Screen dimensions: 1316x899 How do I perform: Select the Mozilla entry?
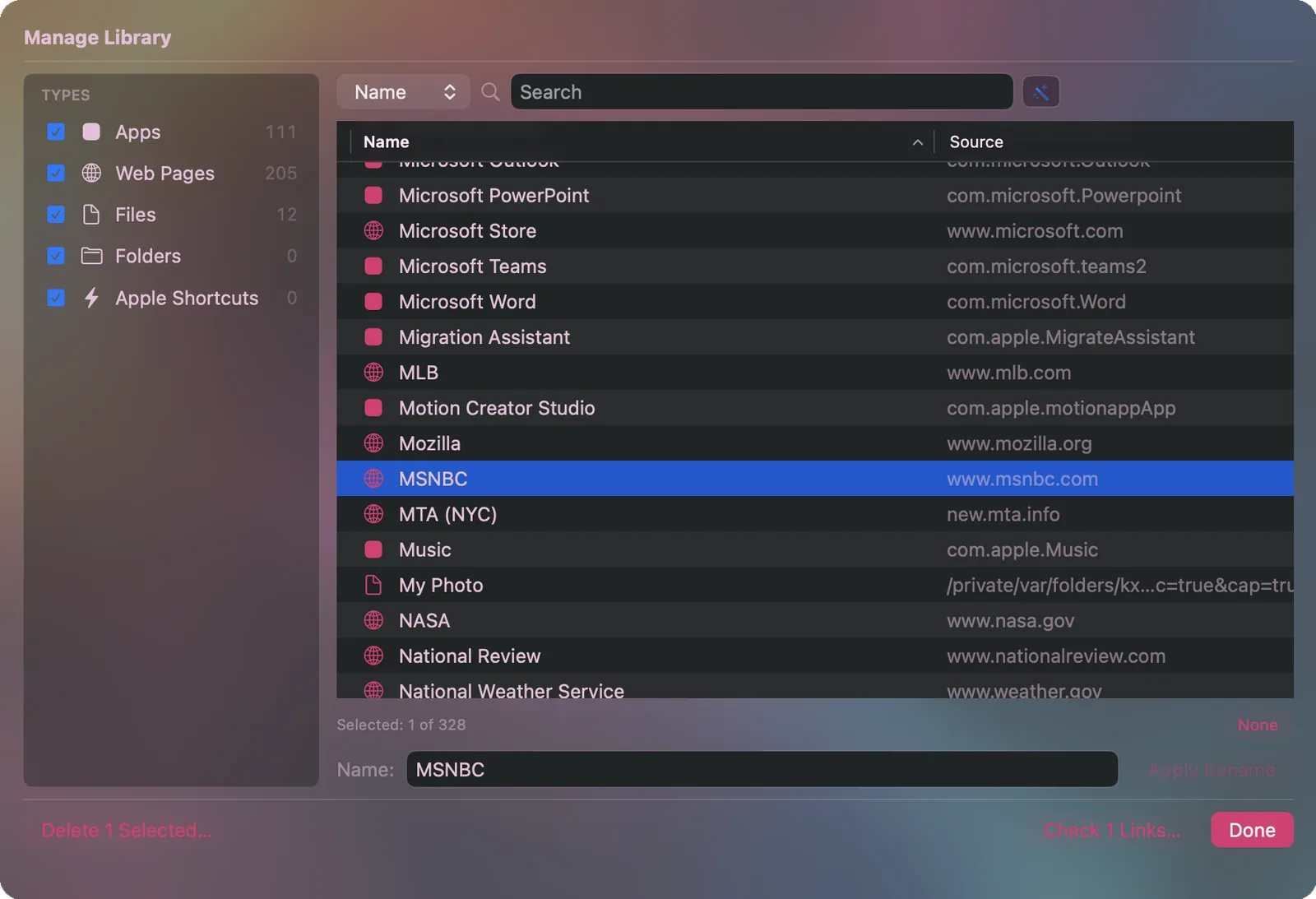[814, 443]
